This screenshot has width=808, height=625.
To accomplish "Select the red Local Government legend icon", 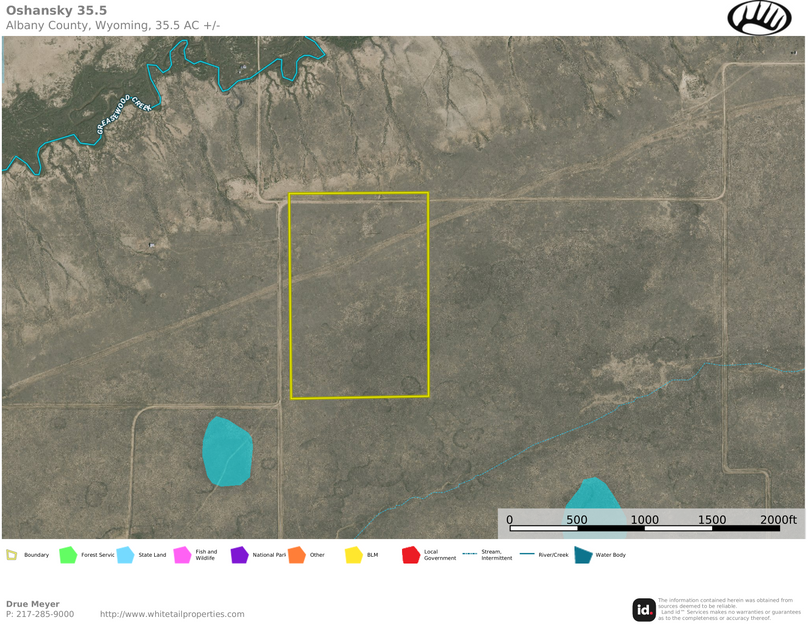I will click(x=410, y=555).
